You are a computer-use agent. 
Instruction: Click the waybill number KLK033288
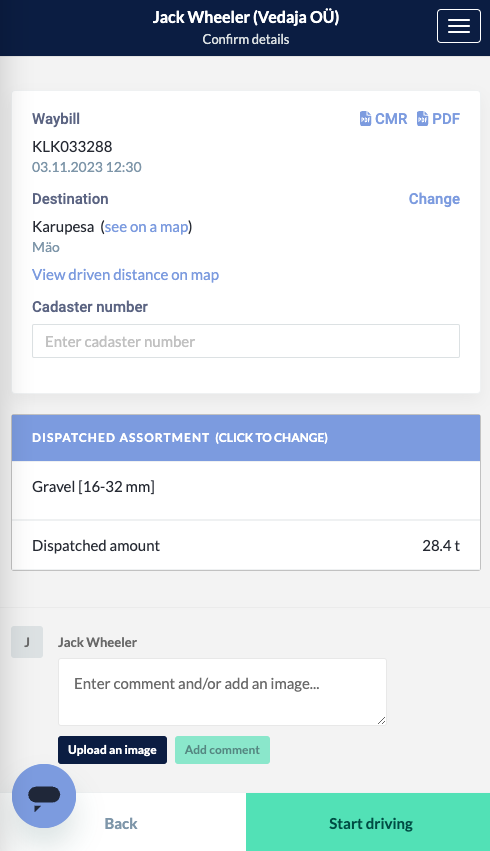(x=72, y=147)
